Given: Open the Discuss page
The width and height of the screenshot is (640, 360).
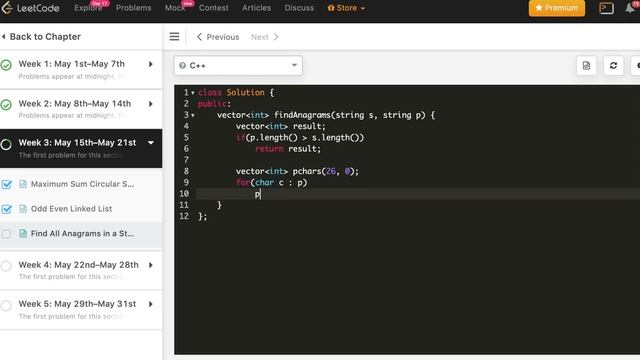Looking at the screenshot, I should (299, 8).
